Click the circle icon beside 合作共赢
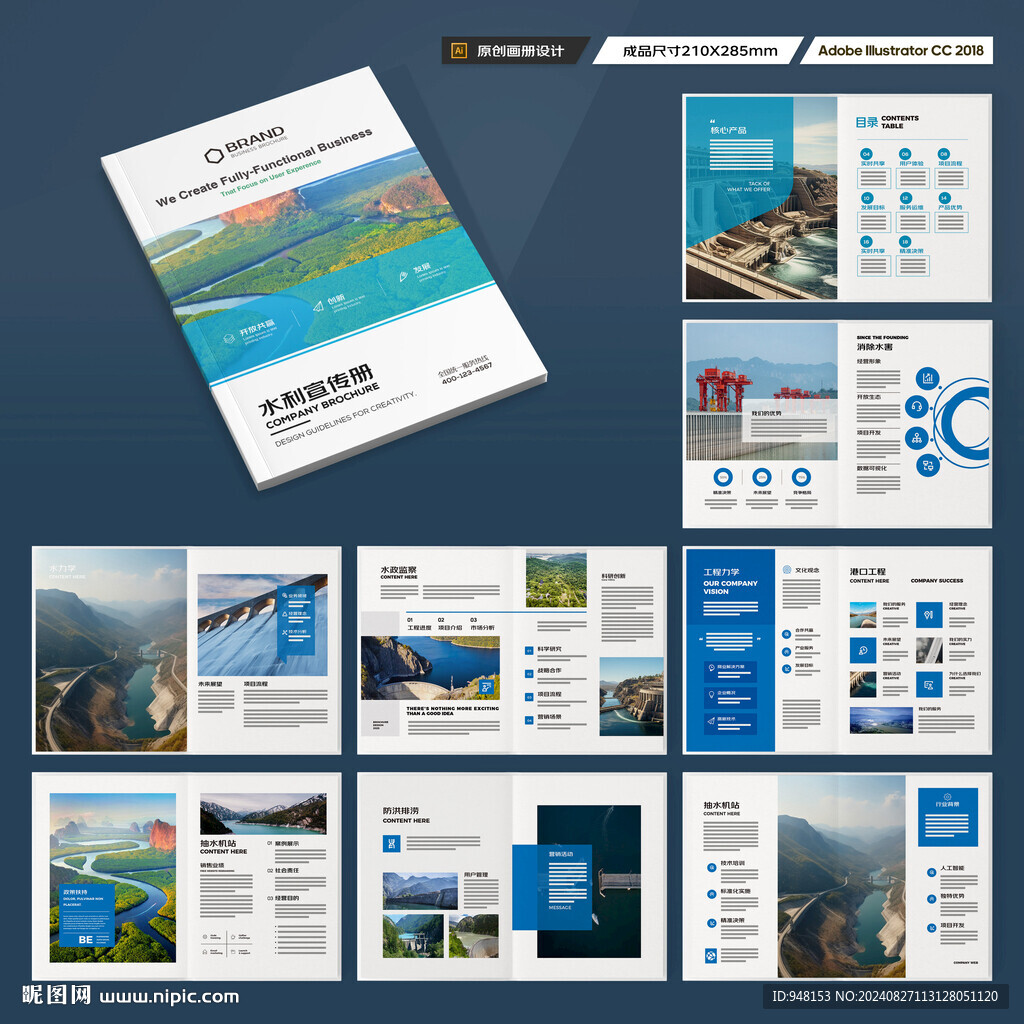The width and height of the screenshot is (1024, 1024). [786, 633]
